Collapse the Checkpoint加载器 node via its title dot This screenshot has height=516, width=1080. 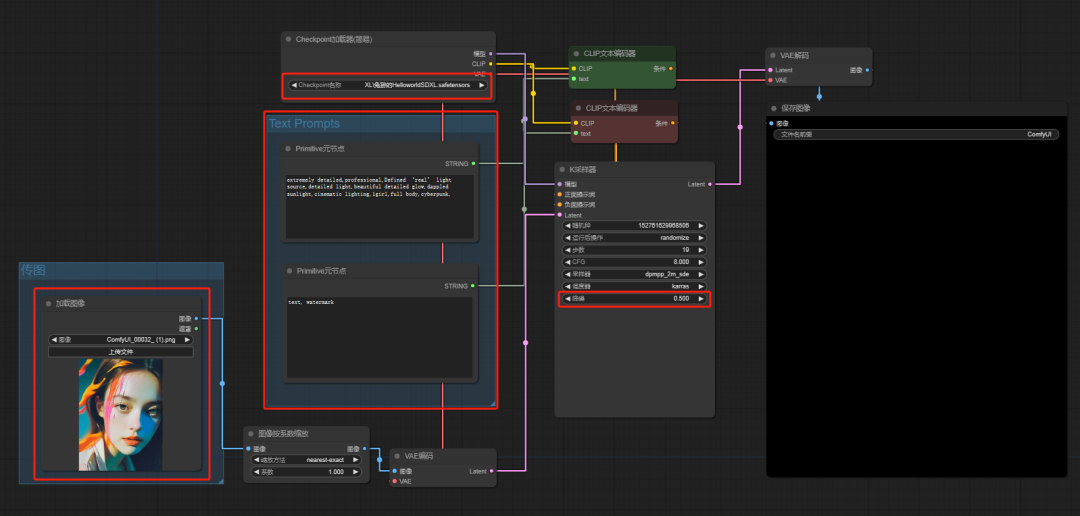point(288,40)
